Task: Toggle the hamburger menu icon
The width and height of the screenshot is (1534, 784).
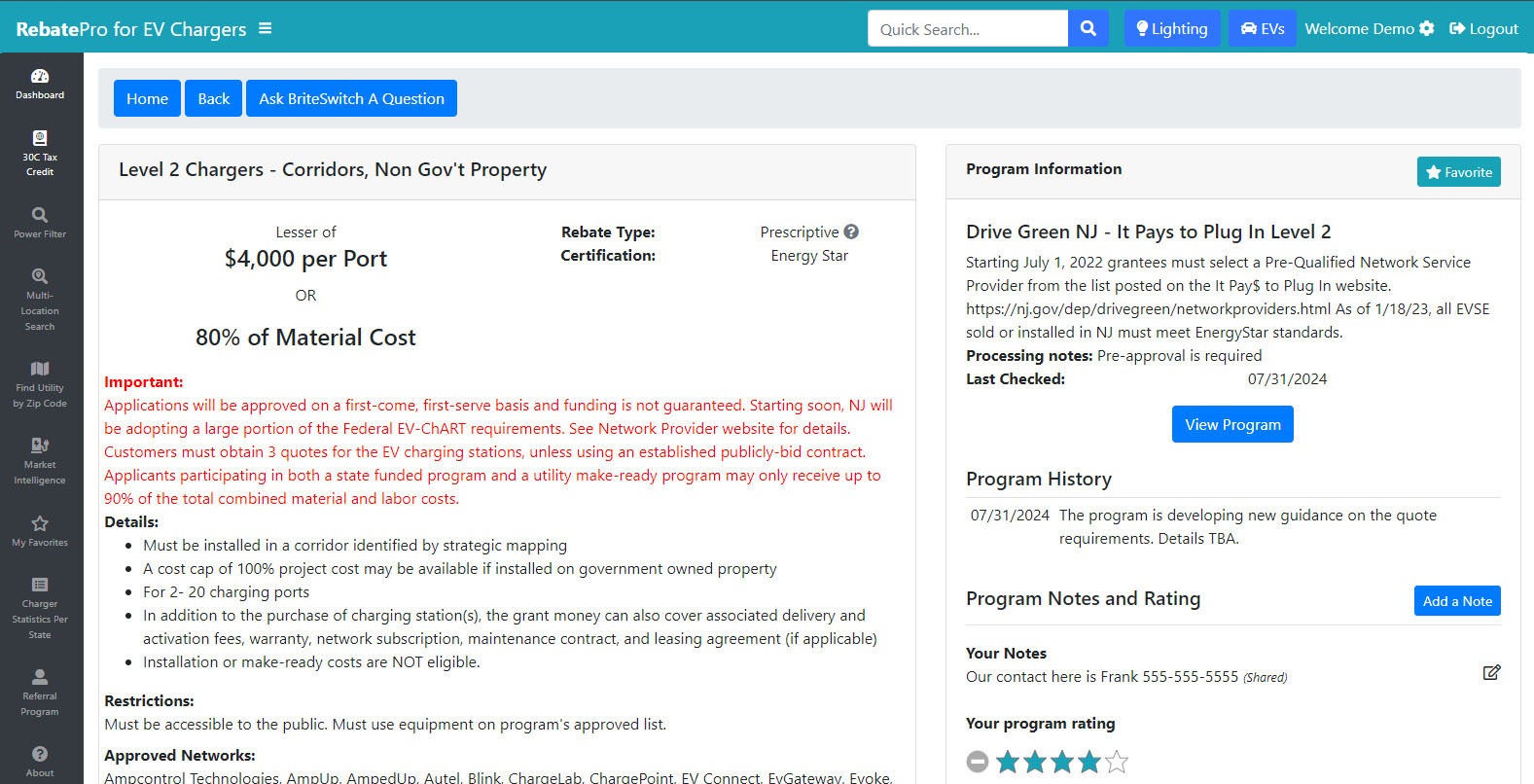Action: (x=265, y=29)
